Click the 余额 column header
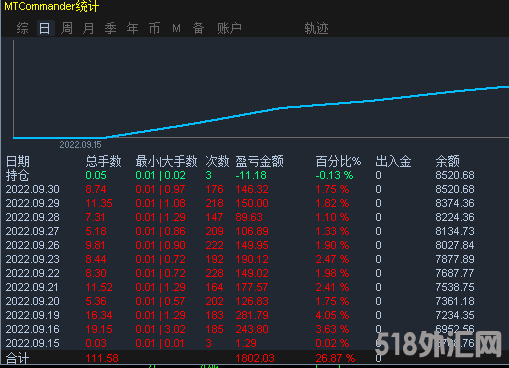 pos(447,162)
